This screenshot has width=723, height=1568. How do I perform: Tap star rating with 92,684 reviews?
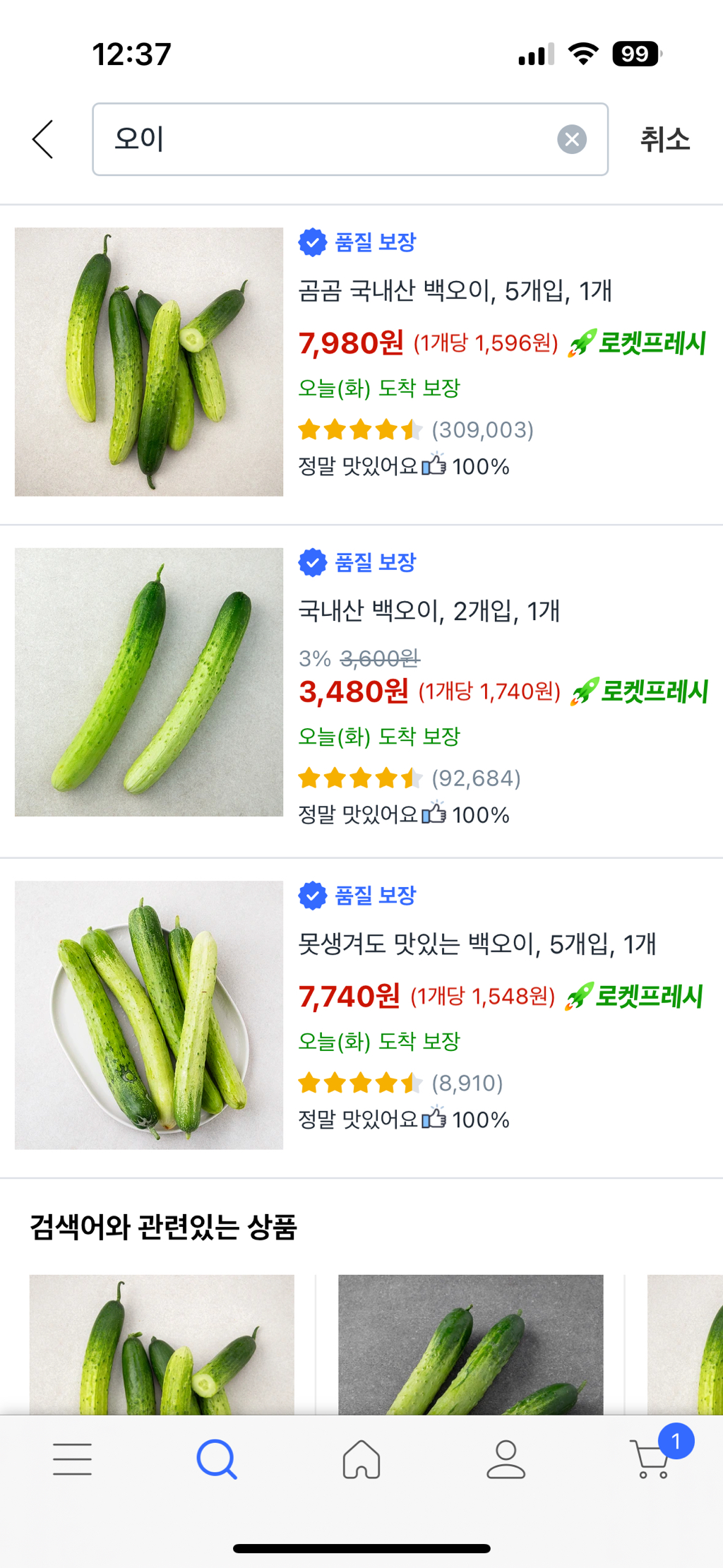pos(360,778)
